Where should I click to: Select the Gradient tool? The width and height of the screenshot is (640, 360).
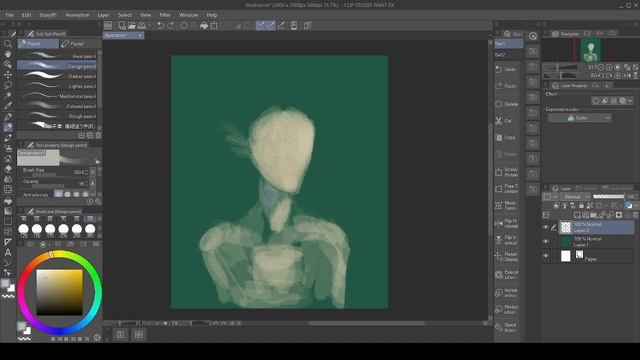pos(8,211)
